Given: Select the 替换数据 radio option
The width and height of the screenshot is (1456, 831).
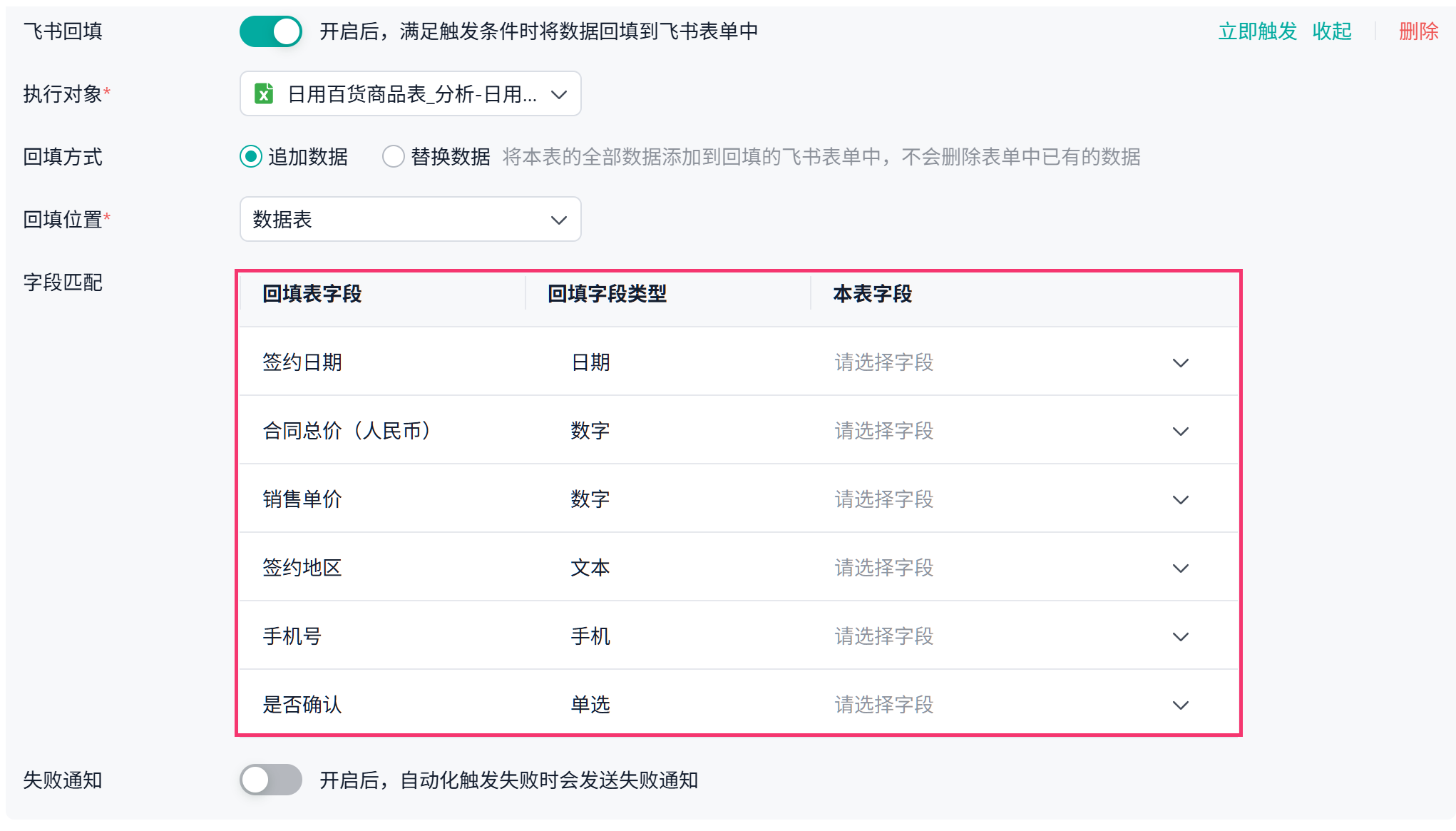Looking at the screenshot, I should pyautogui.click(x=394, y=156).
